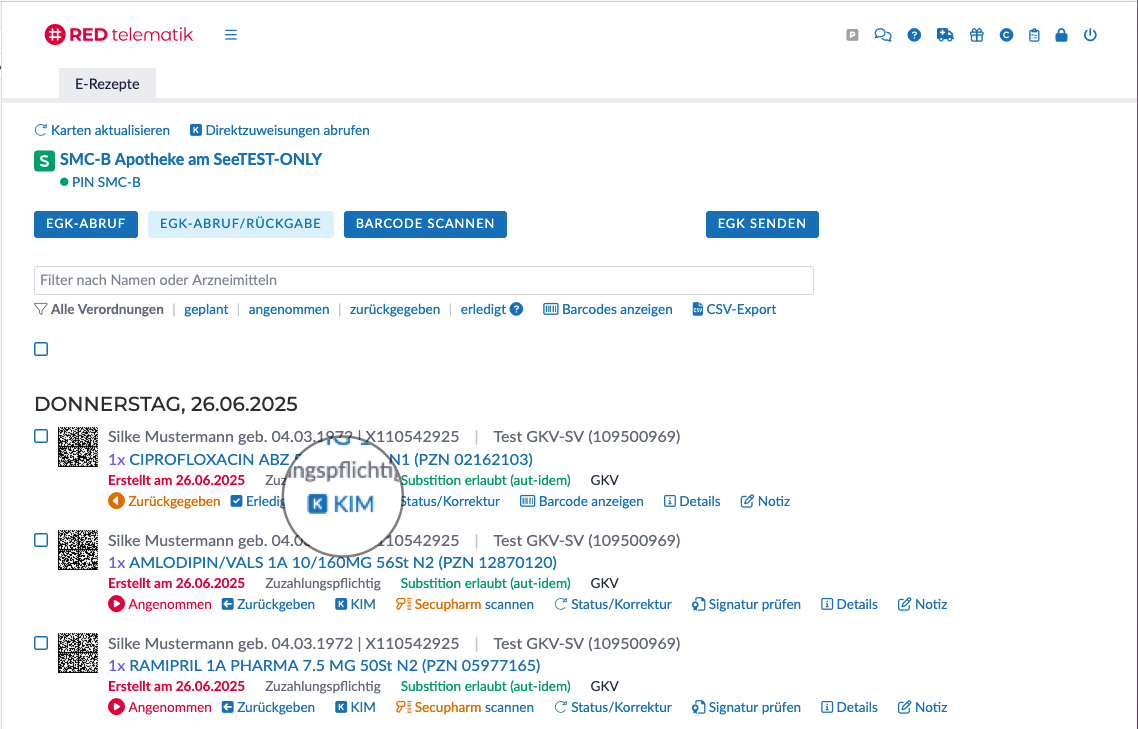Select the E-Rezepte tab
This screenshot has width=1138, height=729.
click(107, 84)
